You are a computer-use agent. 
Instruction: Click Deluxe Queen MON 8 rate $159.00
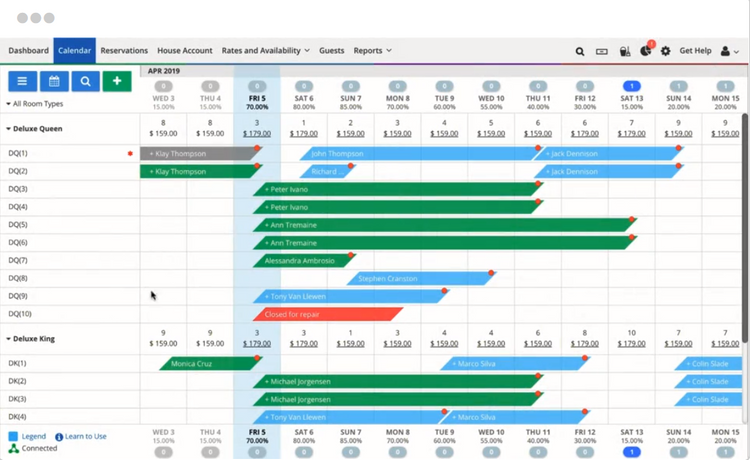(397, 133)
